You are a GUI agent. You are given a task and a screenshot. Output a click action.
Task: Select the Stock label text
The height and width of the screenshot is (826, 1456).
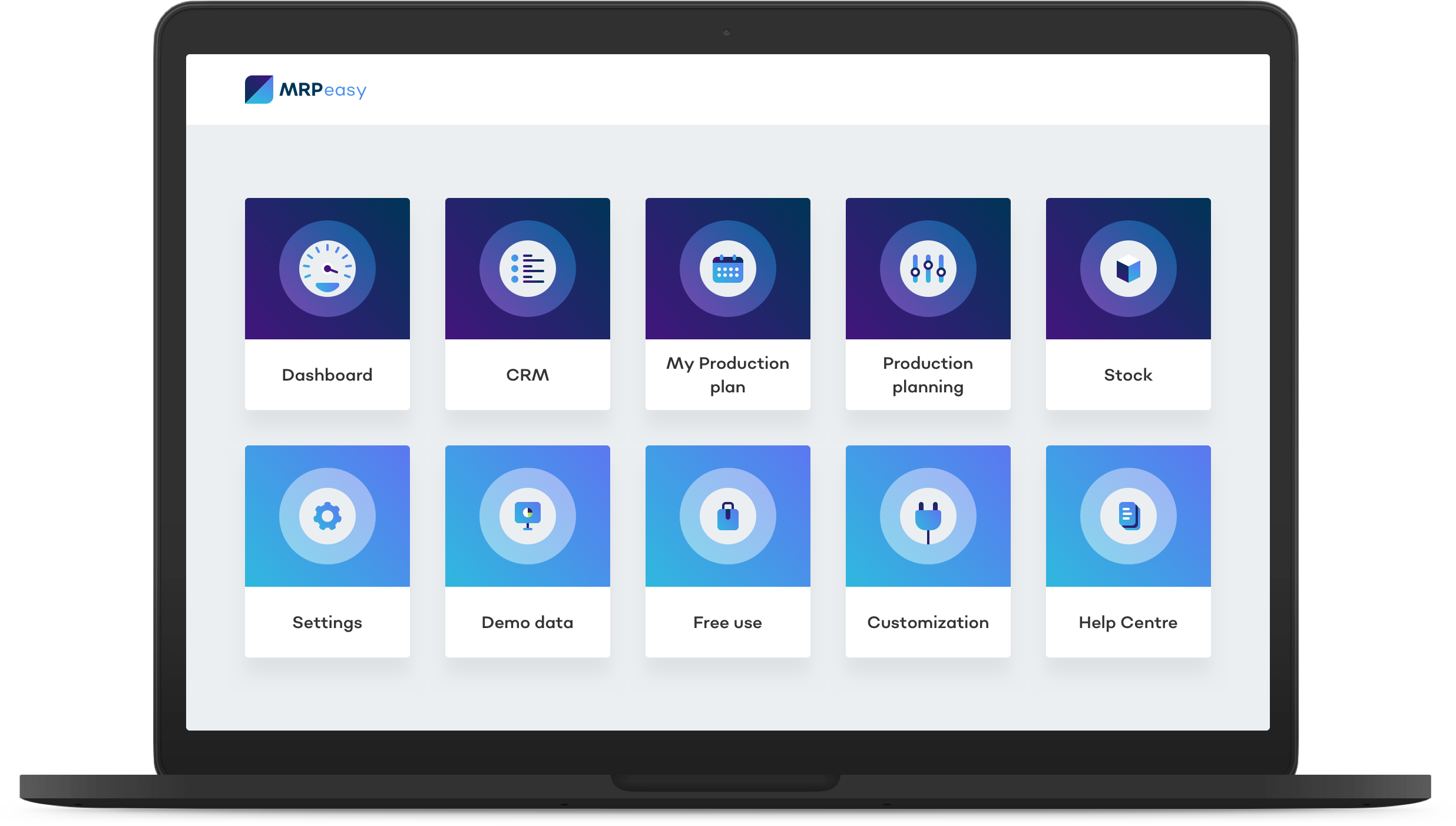(x=1129, y=375)
